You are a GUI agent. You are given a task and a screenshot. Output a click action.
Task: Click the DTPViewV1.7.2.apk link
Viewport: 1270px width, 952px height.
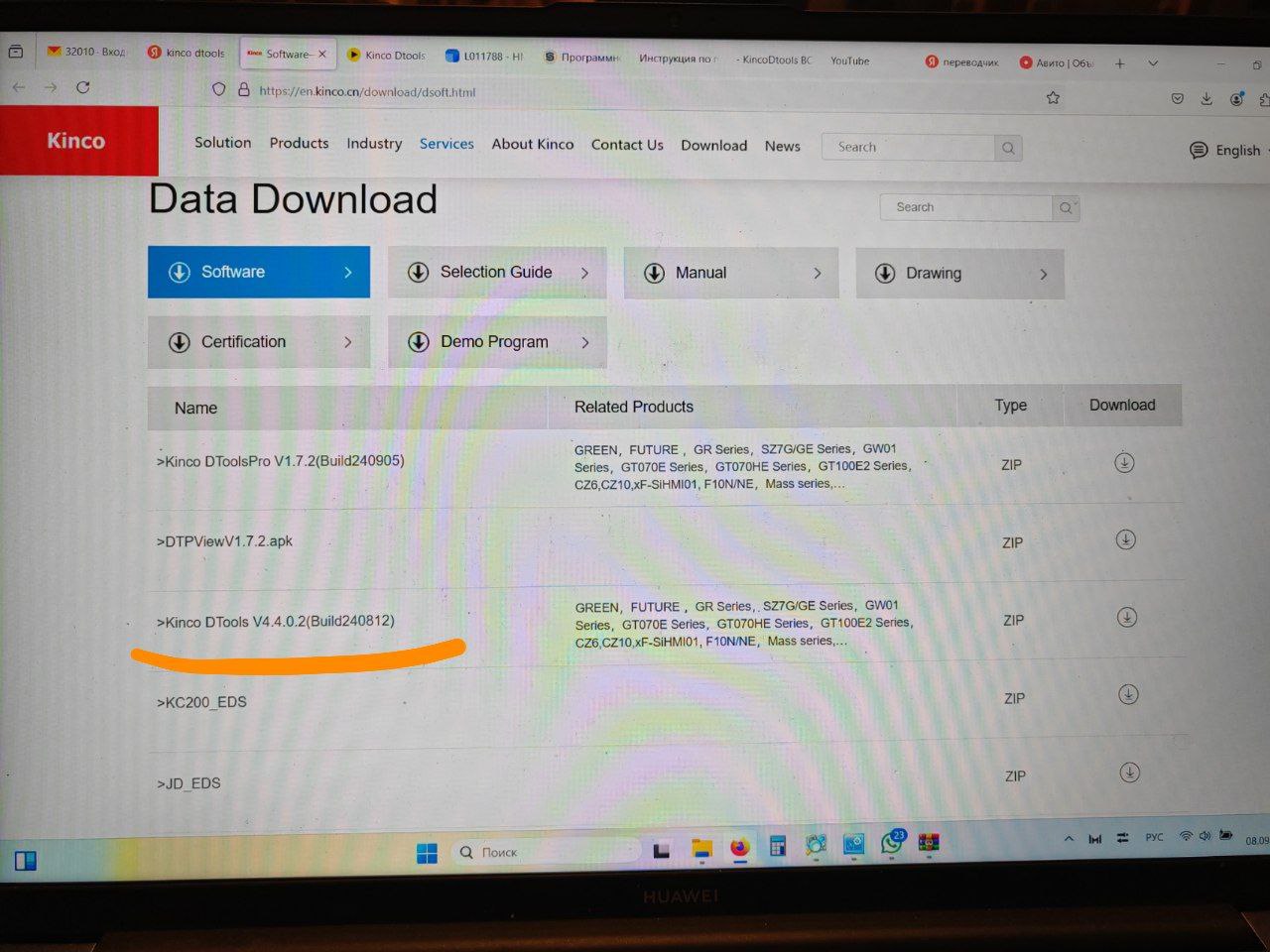[224, 541]
